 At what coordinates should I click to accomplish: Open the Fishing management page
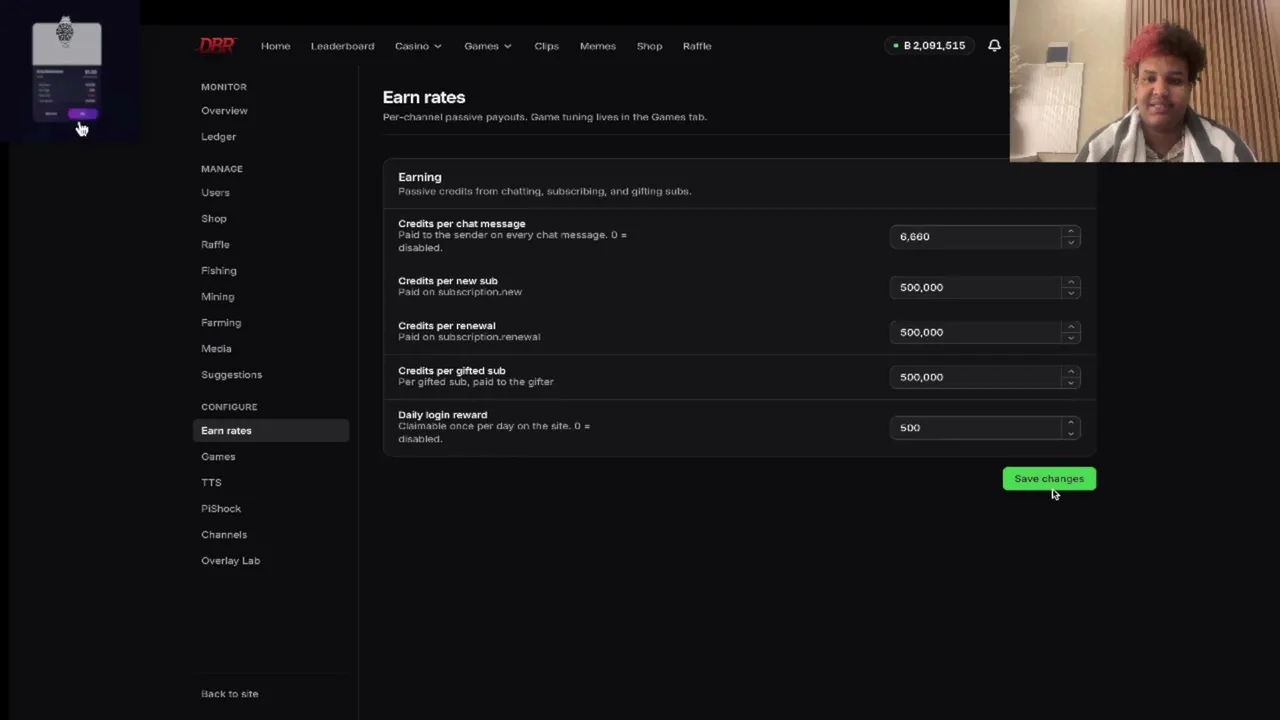219,270
